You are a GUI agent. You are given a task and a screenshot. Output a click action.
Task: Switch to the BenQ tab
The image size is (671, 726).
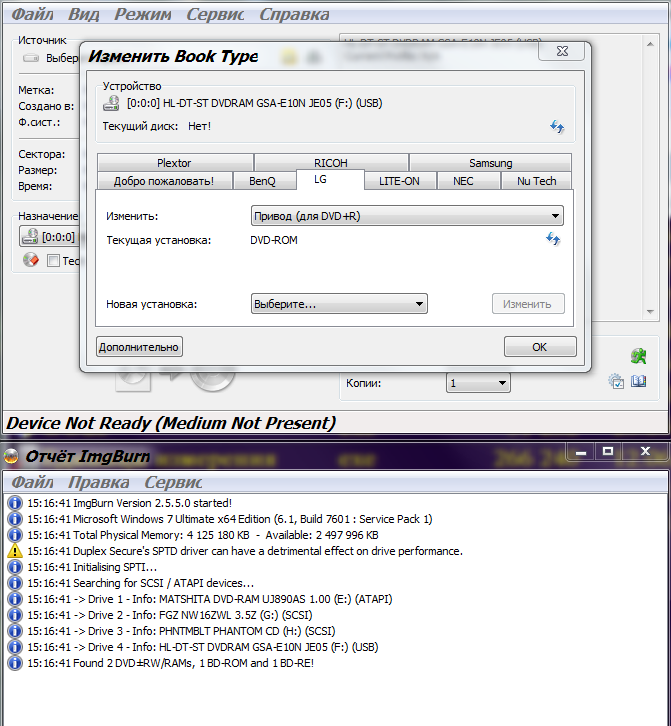click(x=262, y=181)
